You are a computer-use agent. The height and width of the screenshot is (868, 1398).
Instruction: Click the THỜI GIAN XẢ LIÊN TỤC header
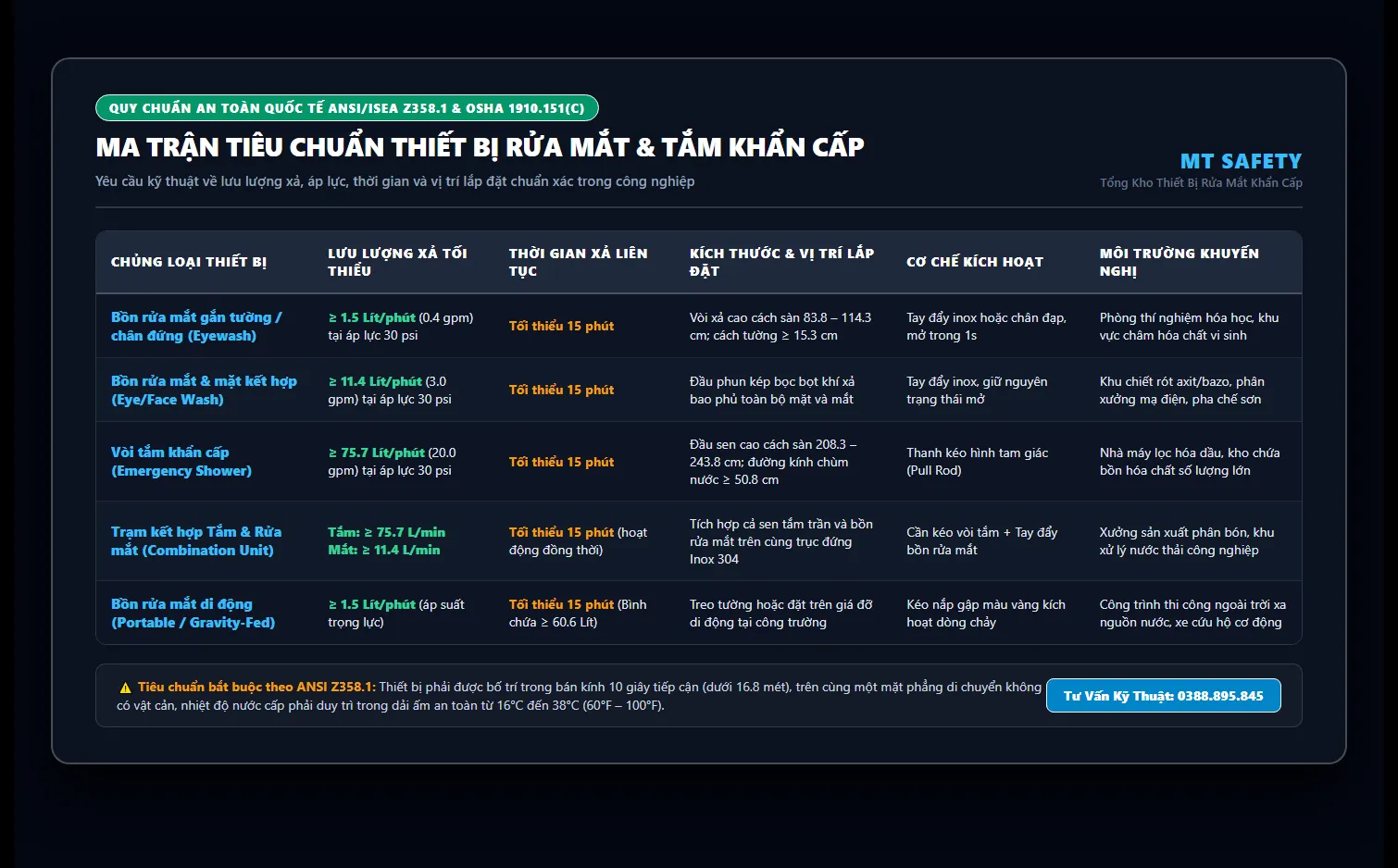point(578,262)
